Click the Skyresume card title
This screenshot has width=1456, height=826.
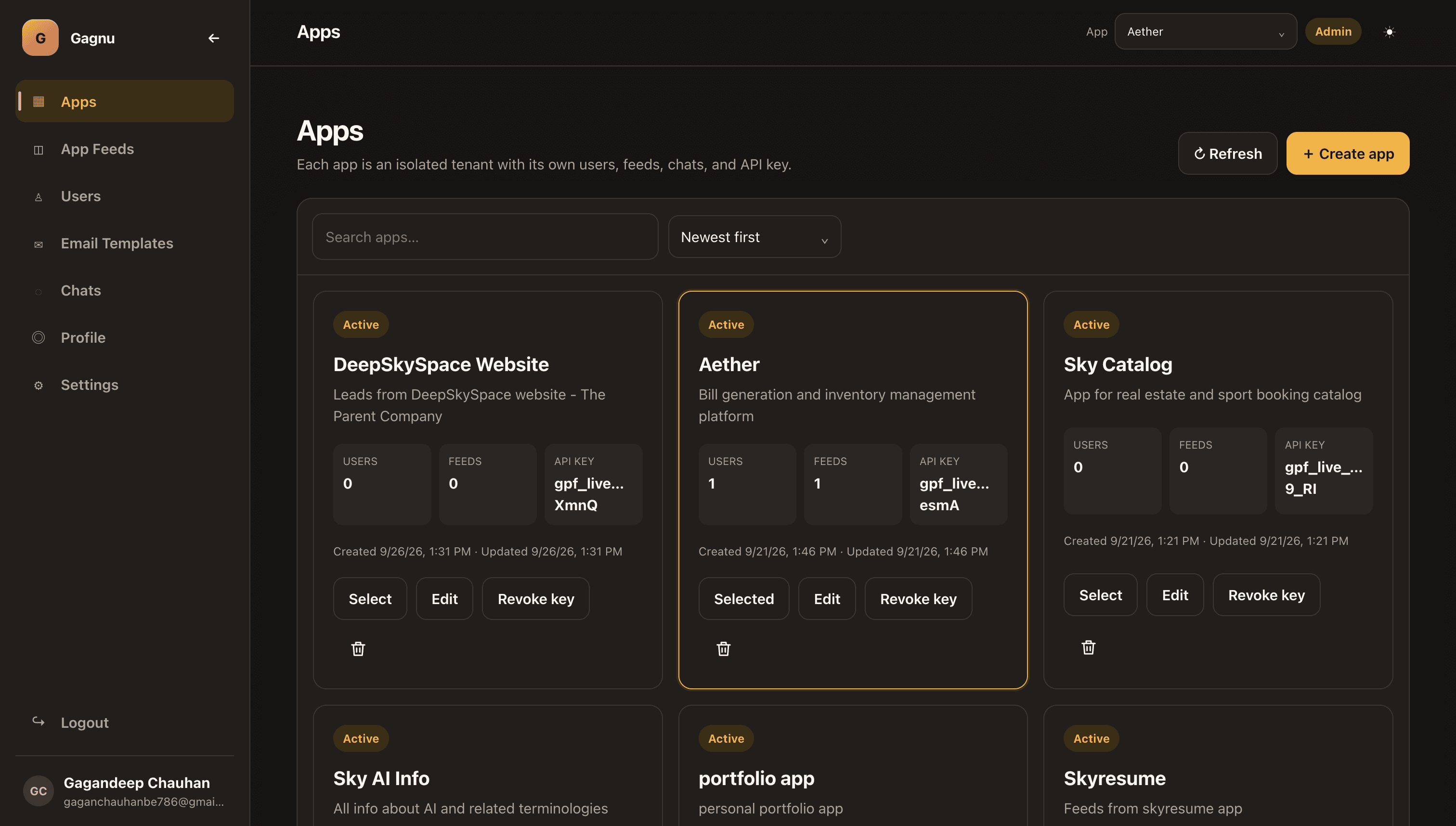1115,778
